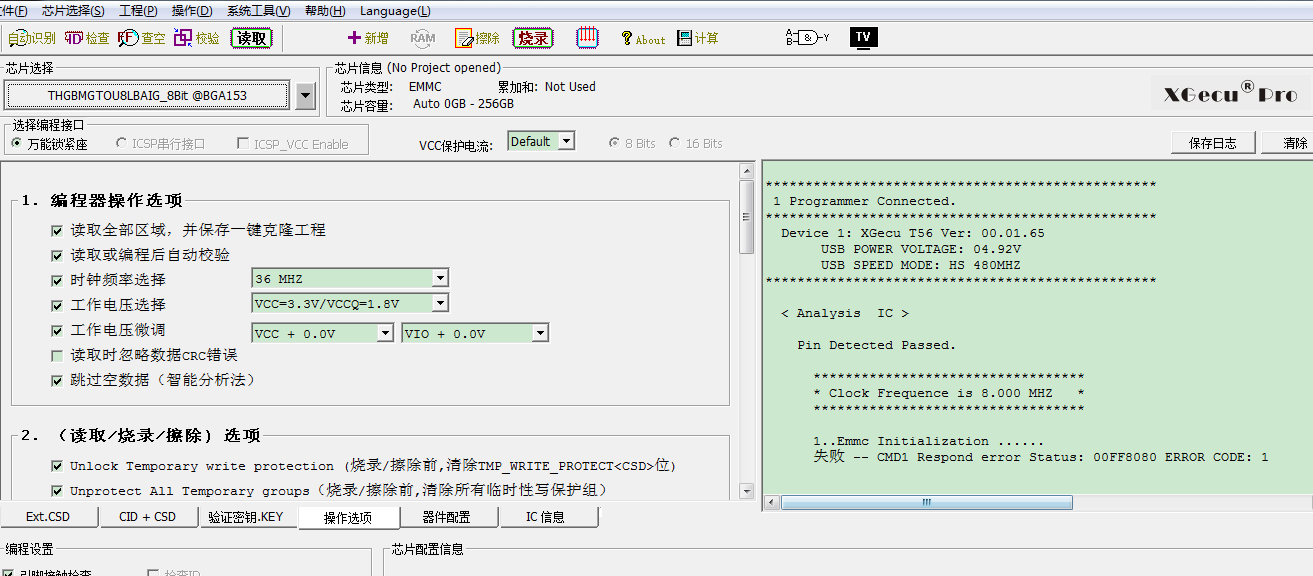Screen dimensions: 1313x576
Task: Uncheck 跳过空数据 smart analysis option
Action: click(x=57, y=381)
